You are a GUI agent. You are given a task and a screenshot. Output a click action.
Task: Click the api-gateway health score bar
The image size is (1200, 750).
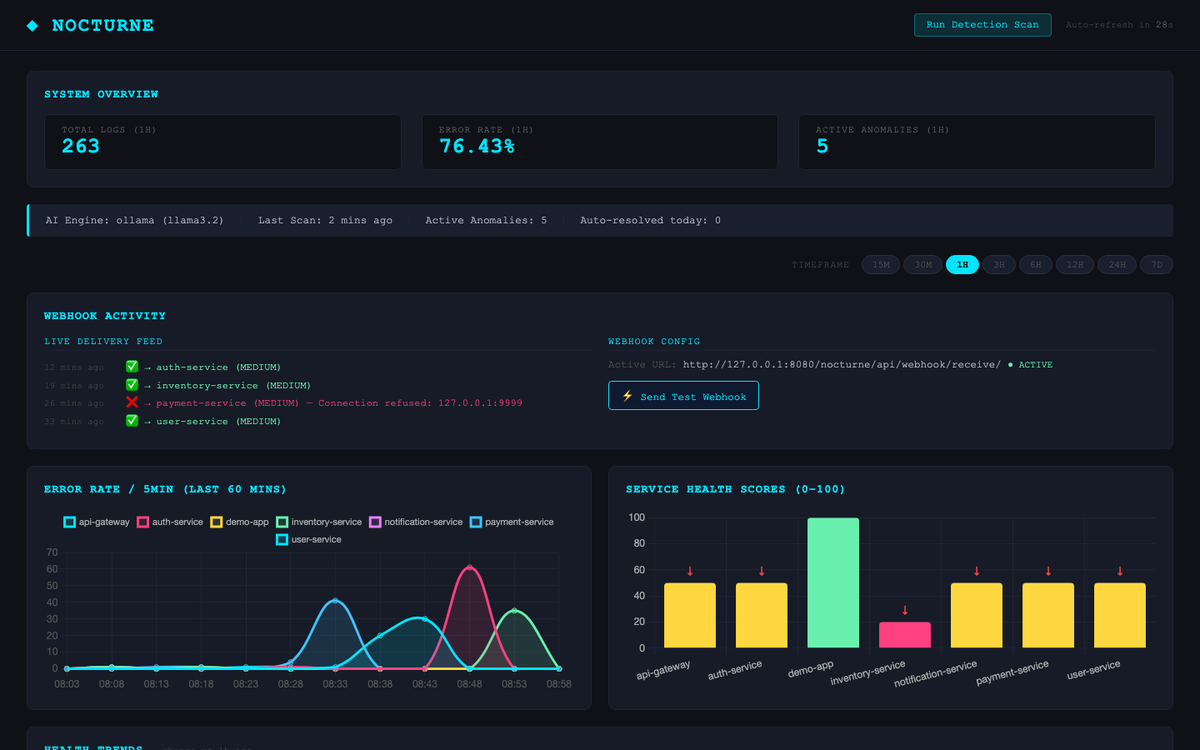pyautogui.click(x=690, y=615)
